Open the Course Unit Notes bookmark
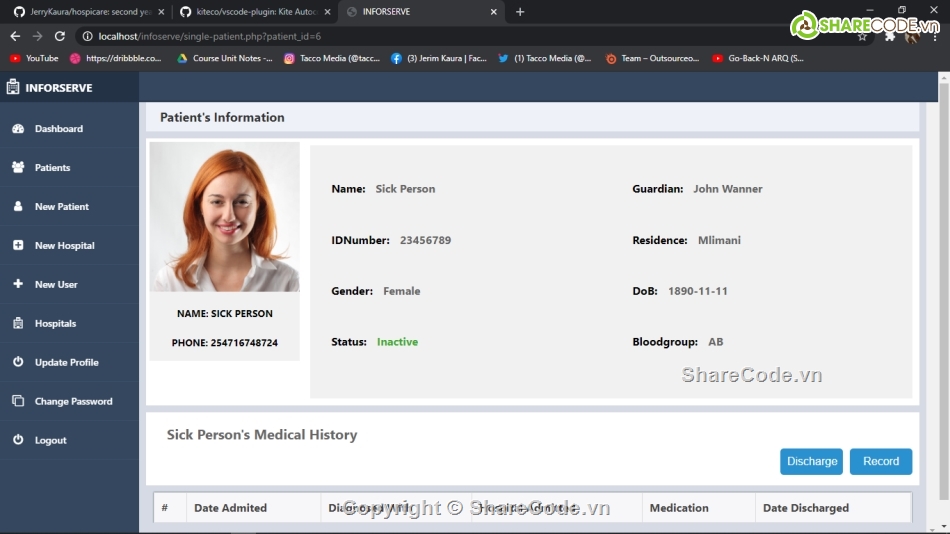 (224, 59)
